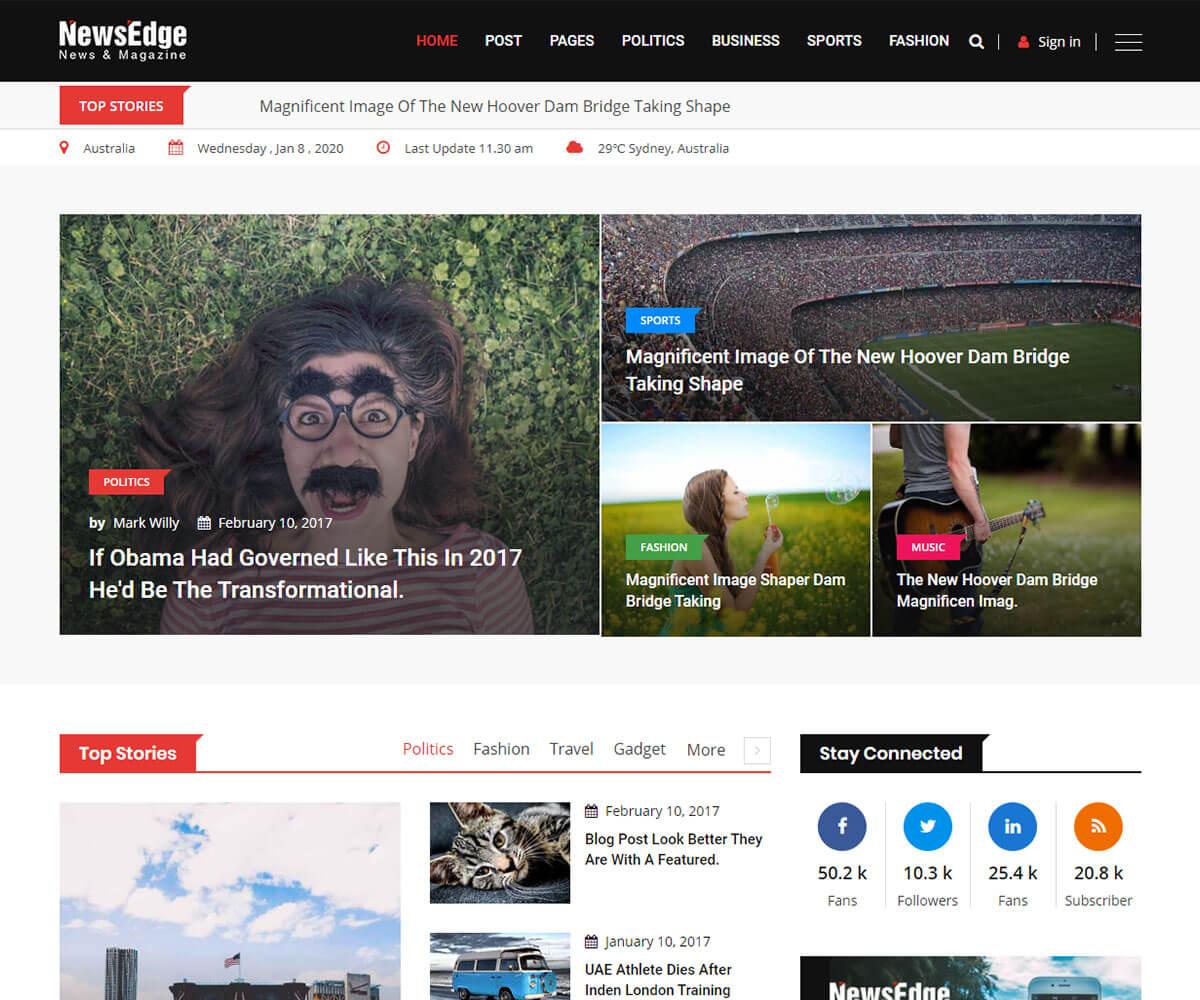Image resolution: width=1200 pixels, height=1000 pixels.
Task: Switch to the Fashion filter tab
Action: pyautogui.click(x=501, y=749)
